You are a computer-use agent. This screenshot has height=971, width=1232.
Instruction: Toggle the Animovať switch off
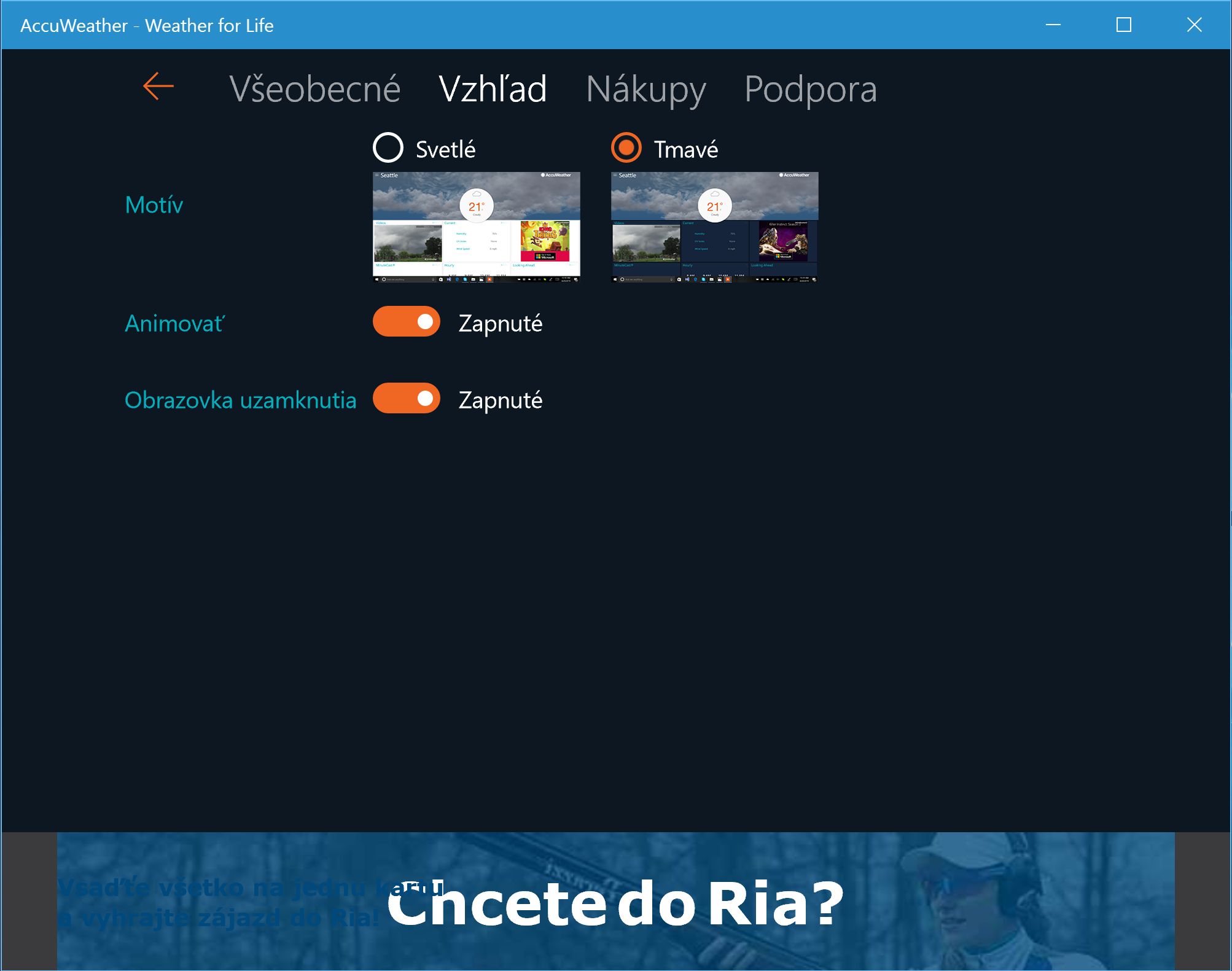pos(407,322)
